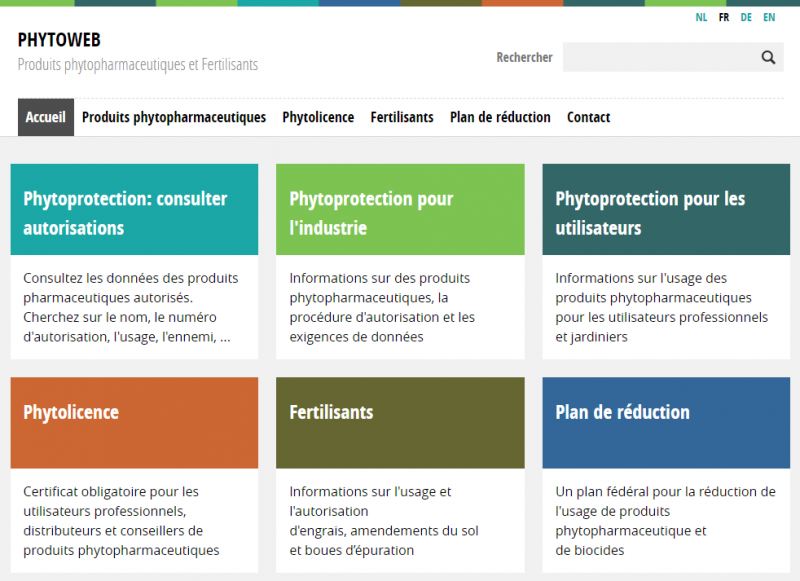The height and width of the screenshot is (581, 800).
Task: Select the Accueil navigation tab
Action: point(45,117)
